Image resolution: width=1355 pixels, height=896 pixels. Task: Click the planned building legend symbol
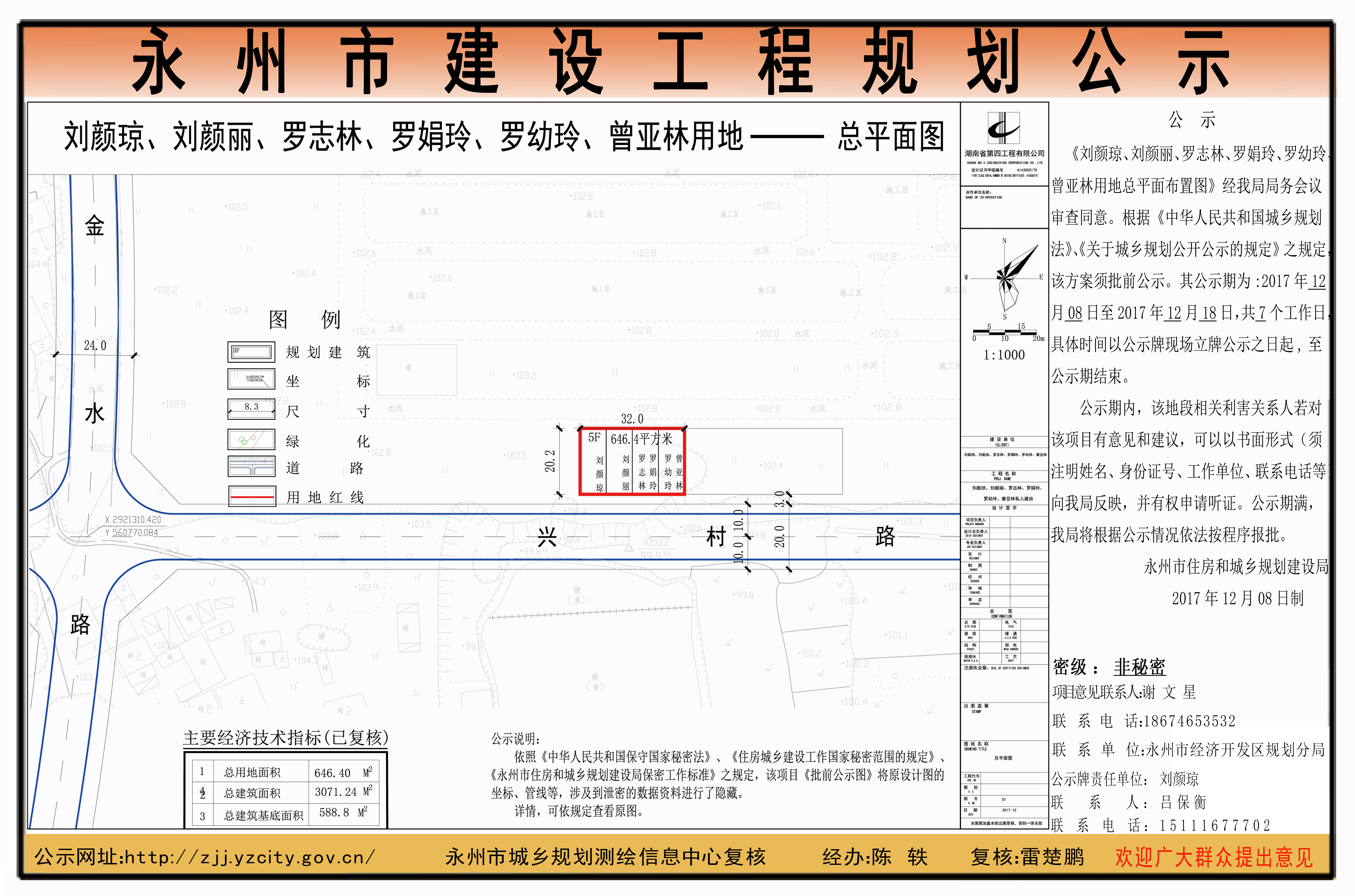[x=251, y=352]
